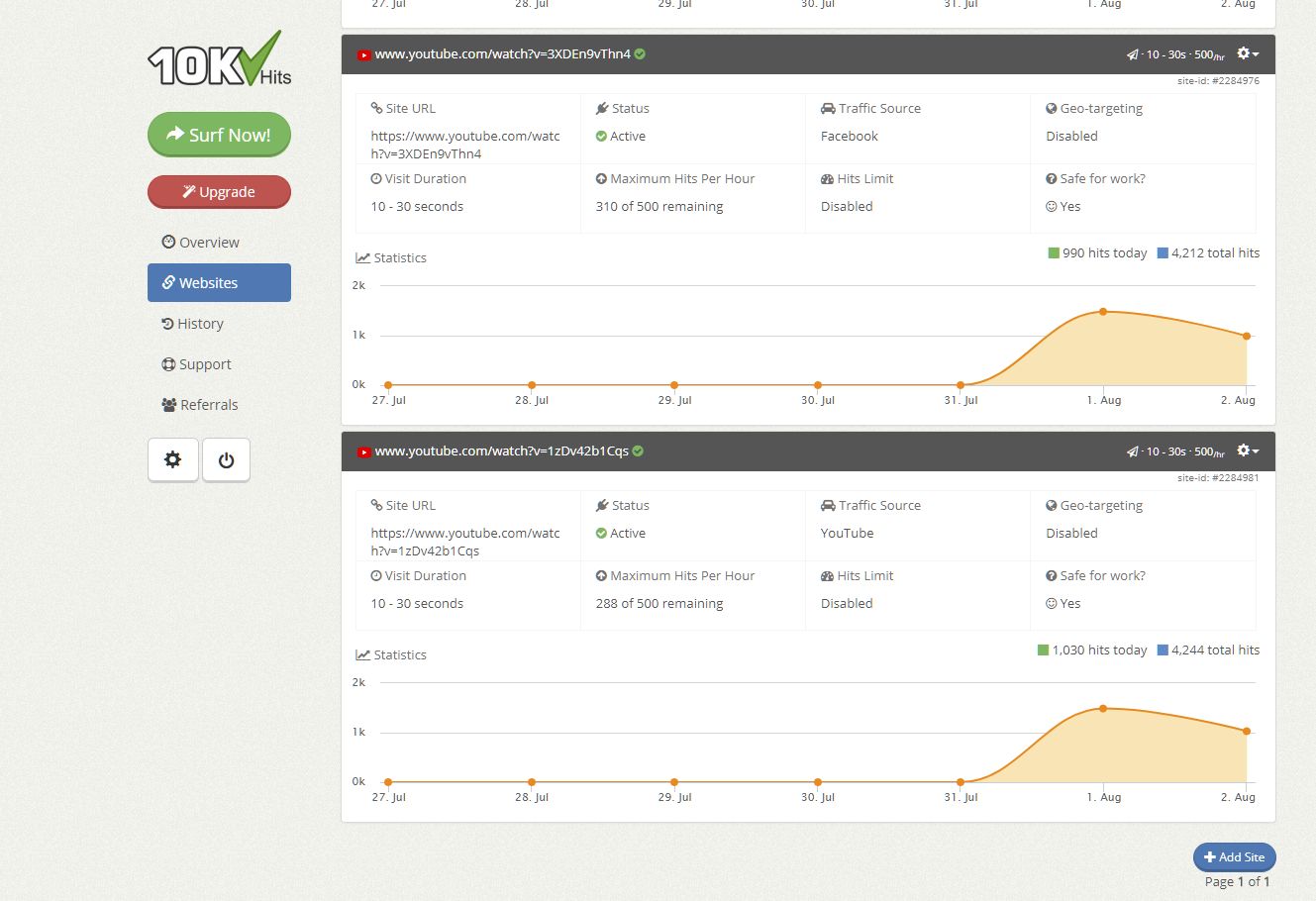
Task: Open gear dropdown for site #2284981
Action: [1248, 451]
